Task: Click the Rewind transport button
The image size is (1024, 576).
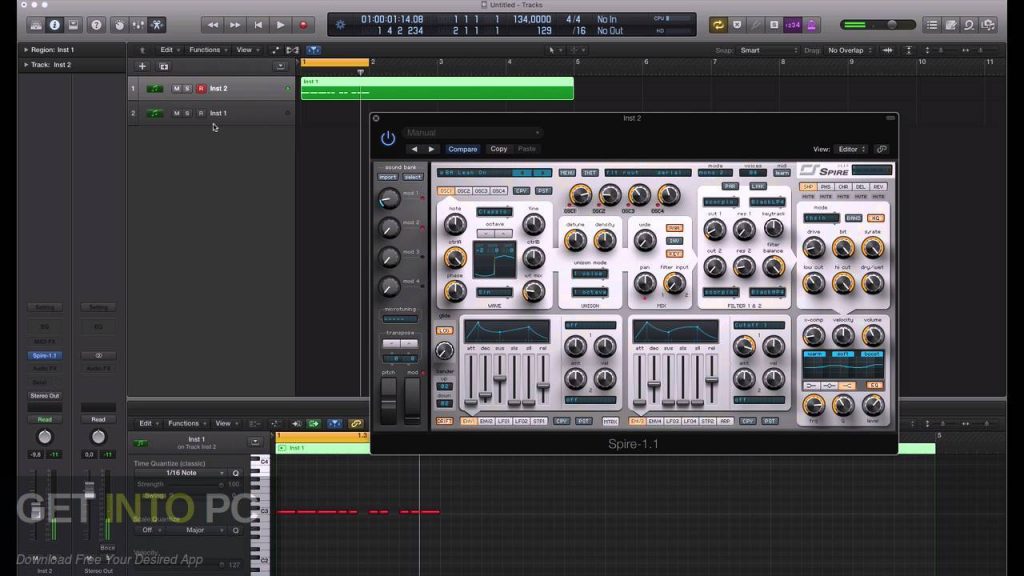Action: [x=212, y=25]
